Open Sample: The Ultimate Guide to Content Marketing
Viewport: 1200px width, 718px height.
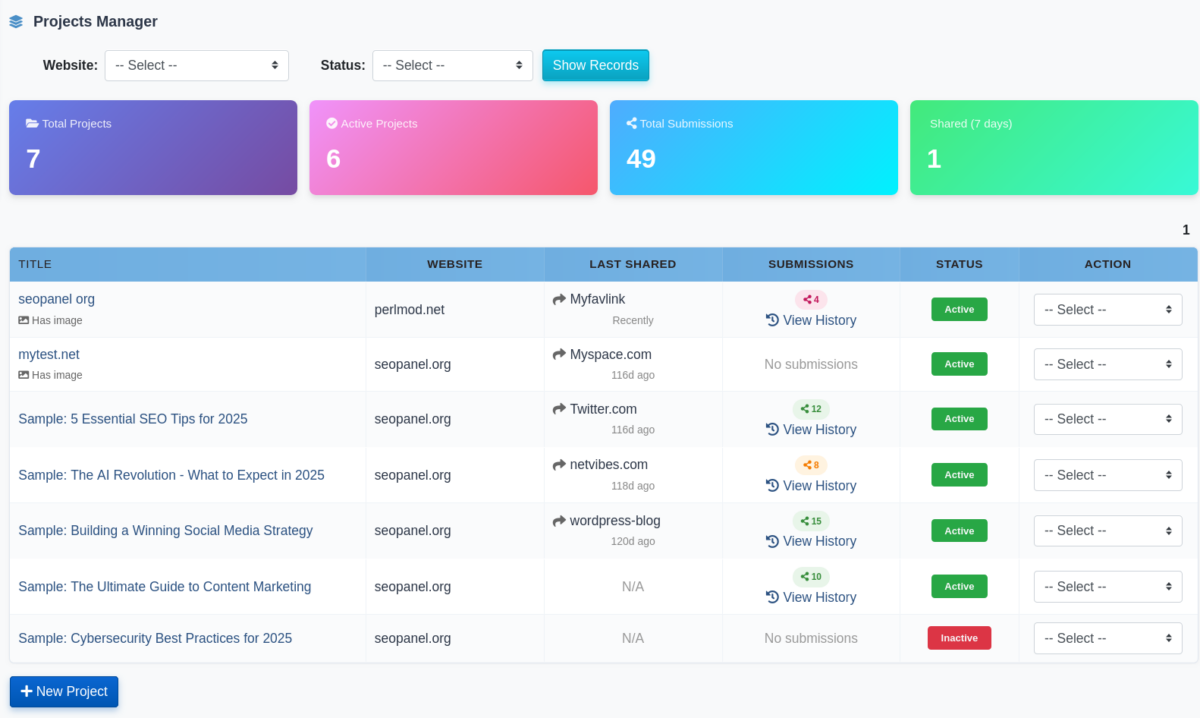coord(165,587)
